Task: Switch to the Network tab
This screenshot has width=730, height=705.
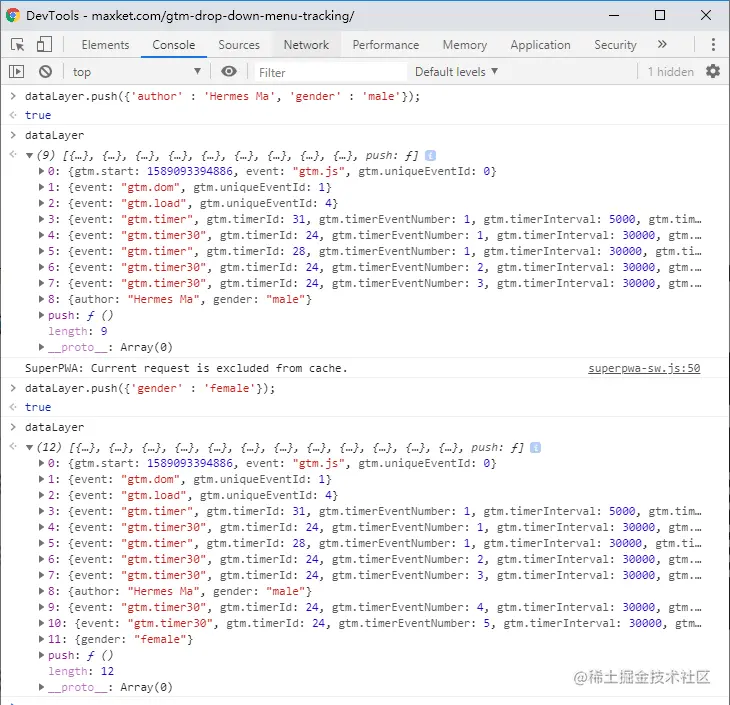Action: (x=306, y=45)
